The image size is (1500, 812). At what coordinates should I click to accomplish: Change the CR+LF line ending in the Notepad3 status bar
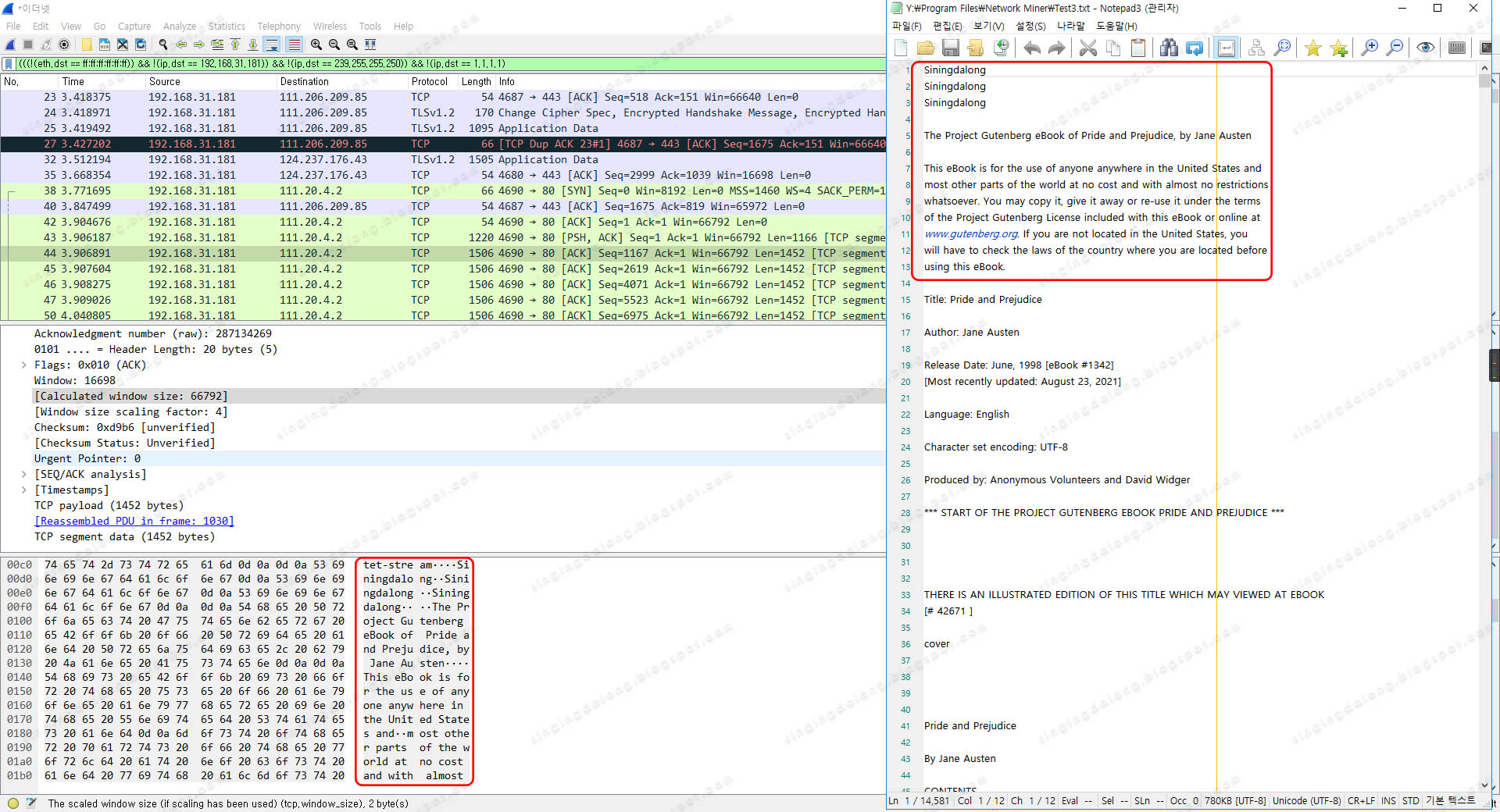(1361, 801)
